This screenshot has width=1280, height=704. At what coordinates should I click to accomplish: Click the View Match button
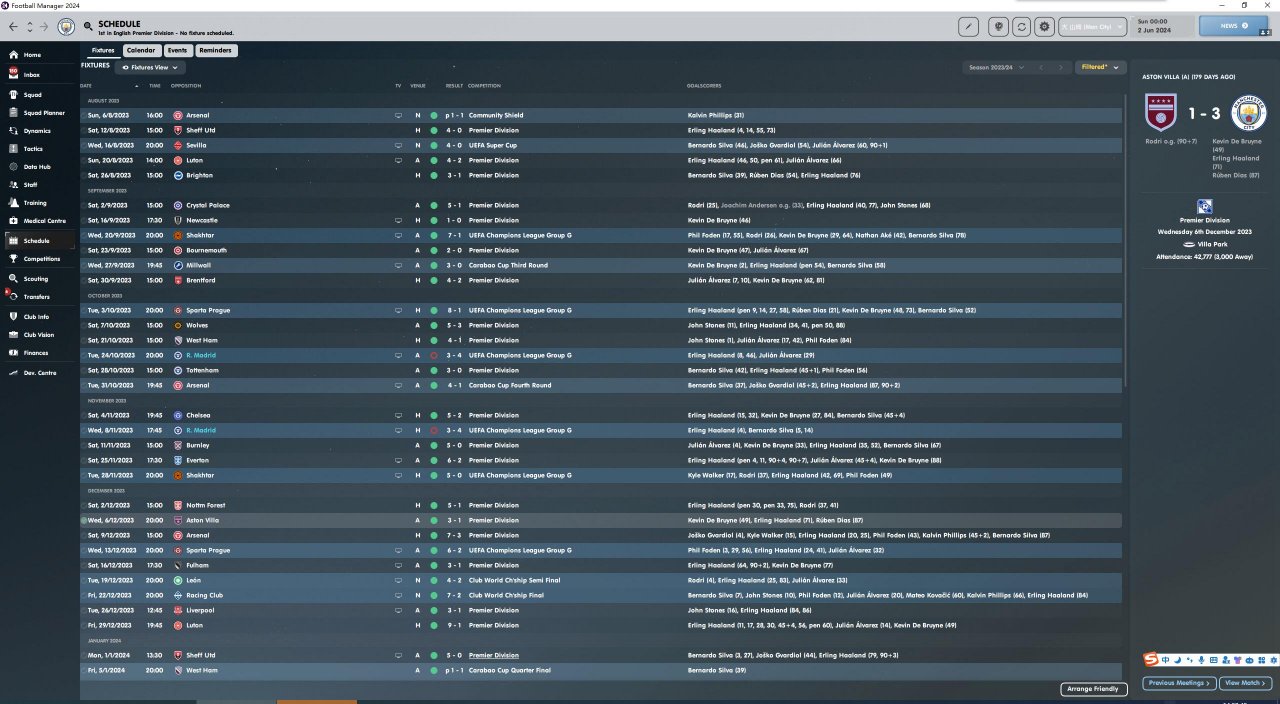click(1246, 683)
